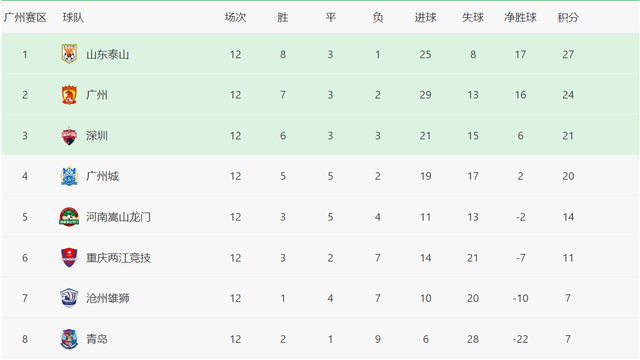Open the 广州城 team name link
Viewport: 640px width, 360px height.
tap(102, 176)
